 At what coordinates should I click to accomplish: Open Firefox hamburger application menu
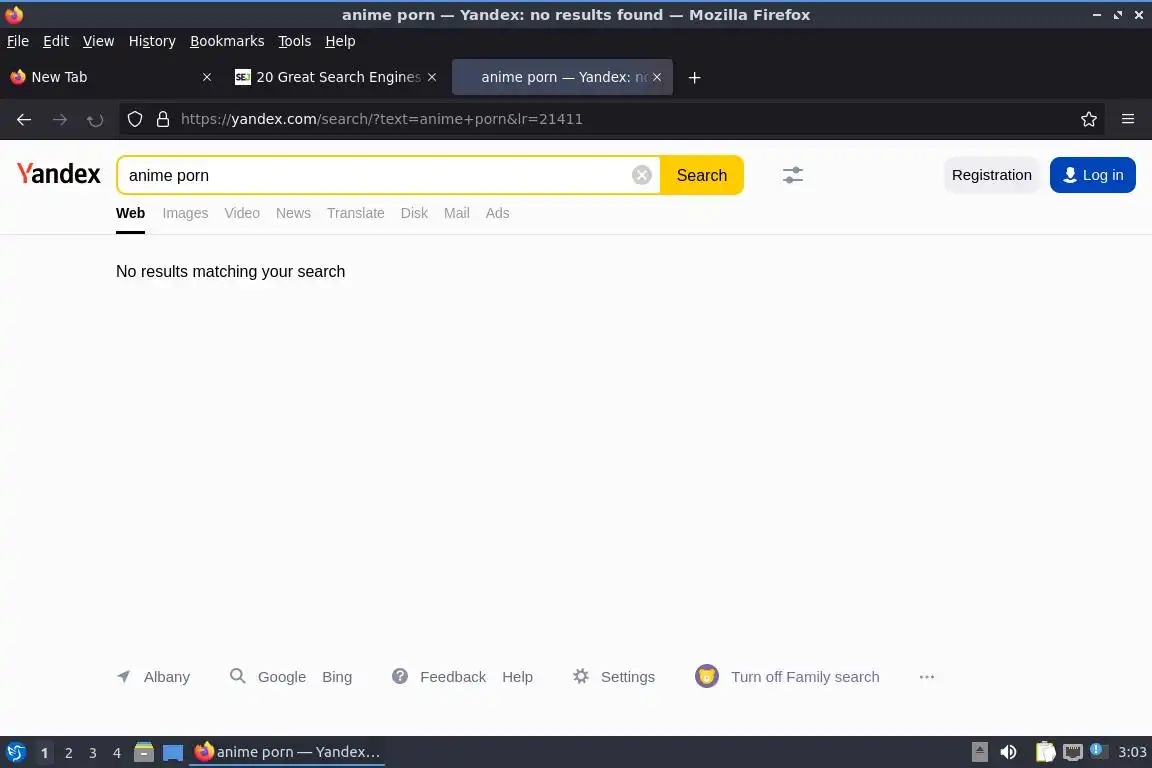tap(1128, 119)
